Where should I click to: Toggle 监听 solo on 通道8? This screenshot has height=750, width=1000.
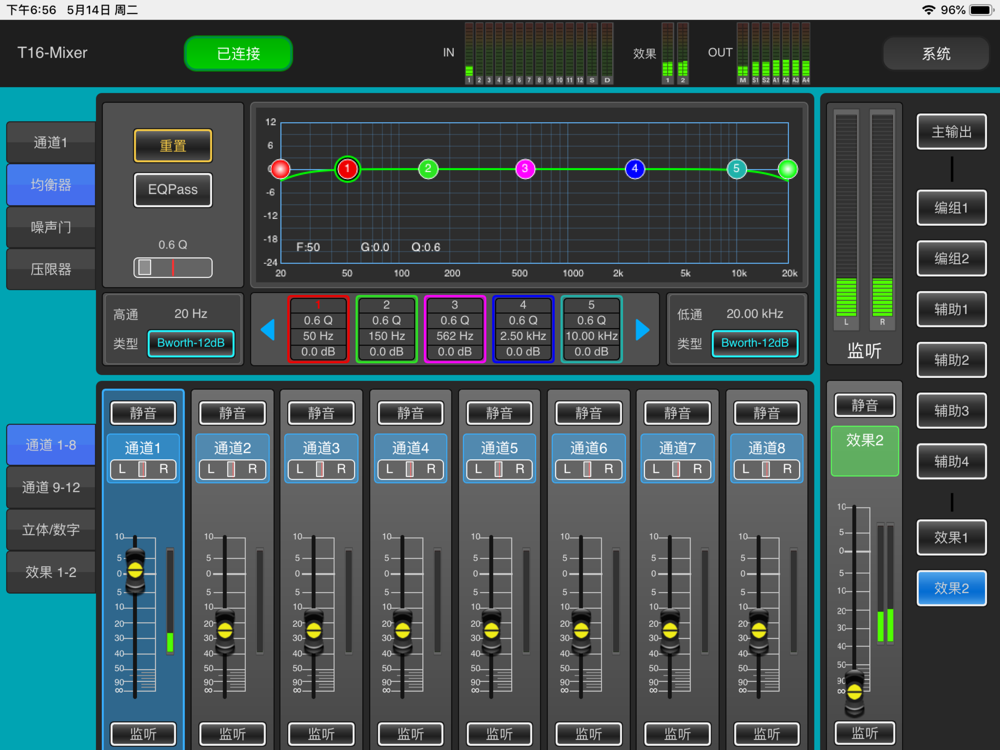pos(767,734)
